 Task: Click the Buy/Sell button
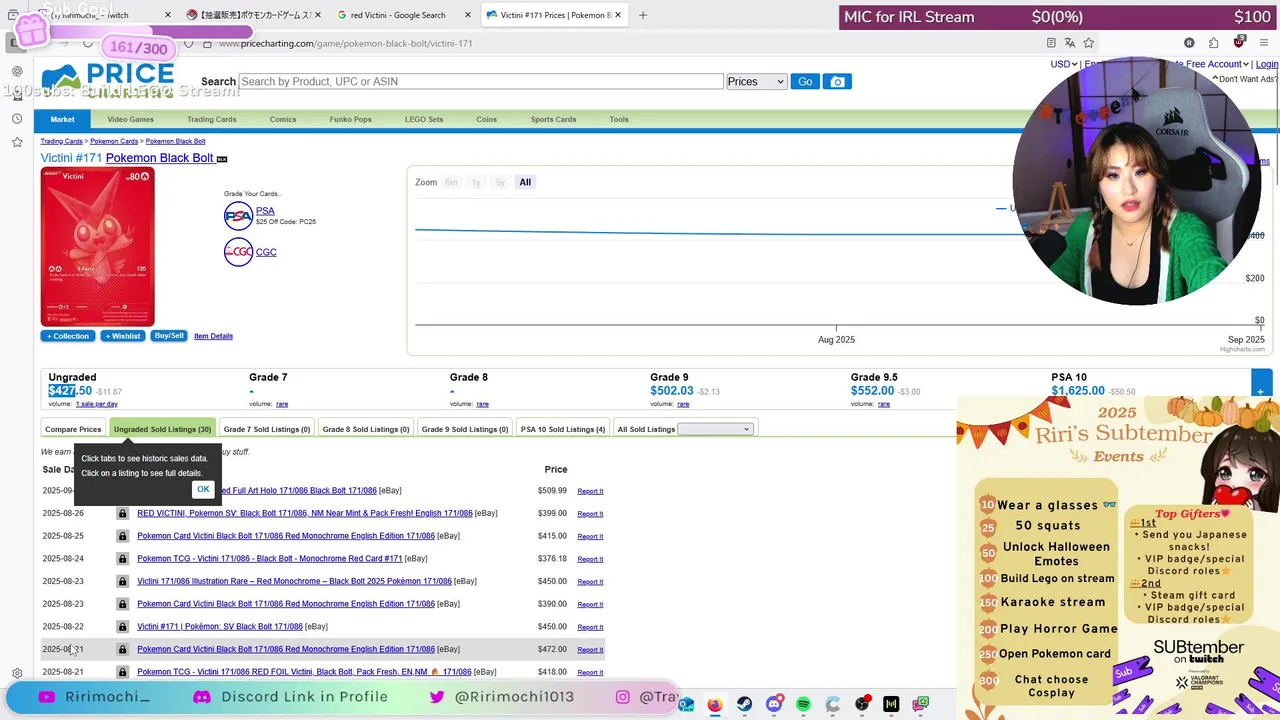[x=169, y=336]
